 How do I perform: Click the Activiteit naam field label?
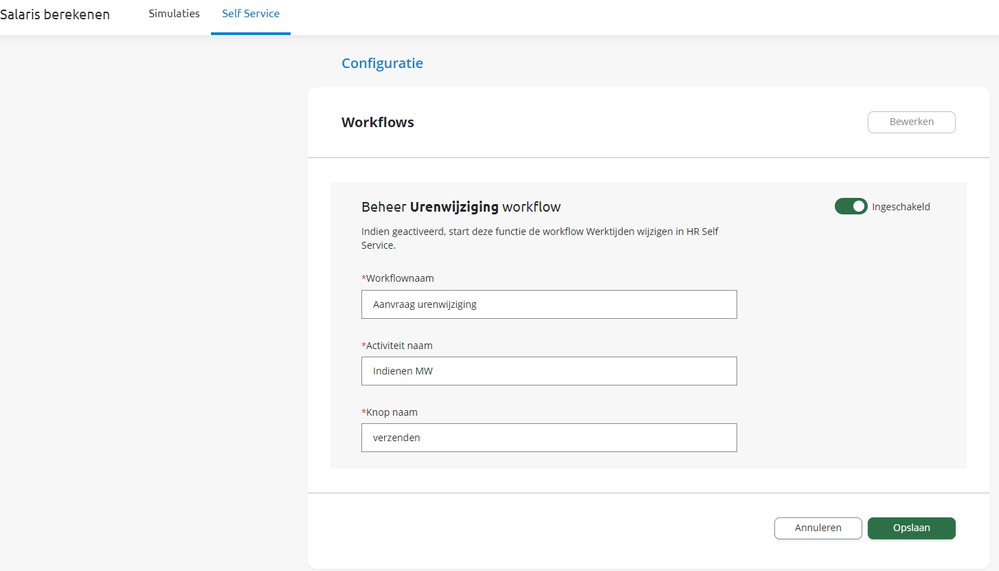[398, 345]
